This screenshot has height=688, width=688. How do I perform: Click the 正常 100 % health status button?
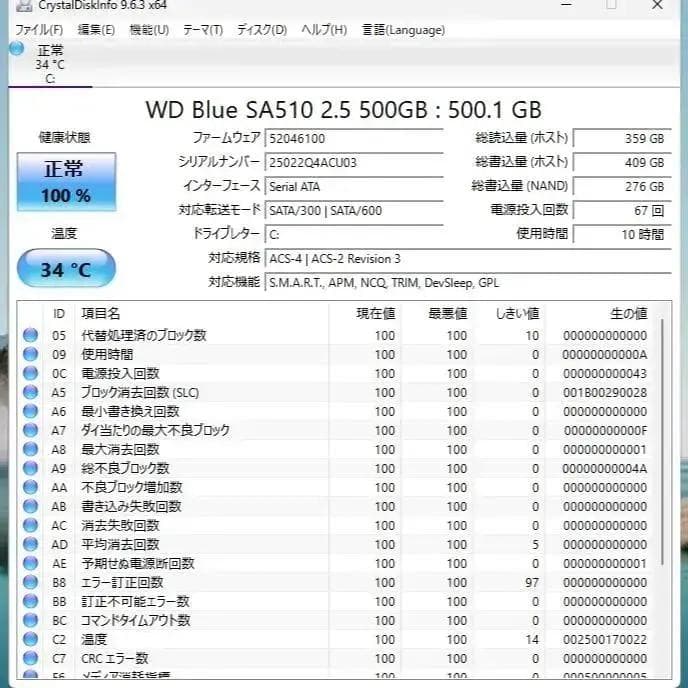66,182
